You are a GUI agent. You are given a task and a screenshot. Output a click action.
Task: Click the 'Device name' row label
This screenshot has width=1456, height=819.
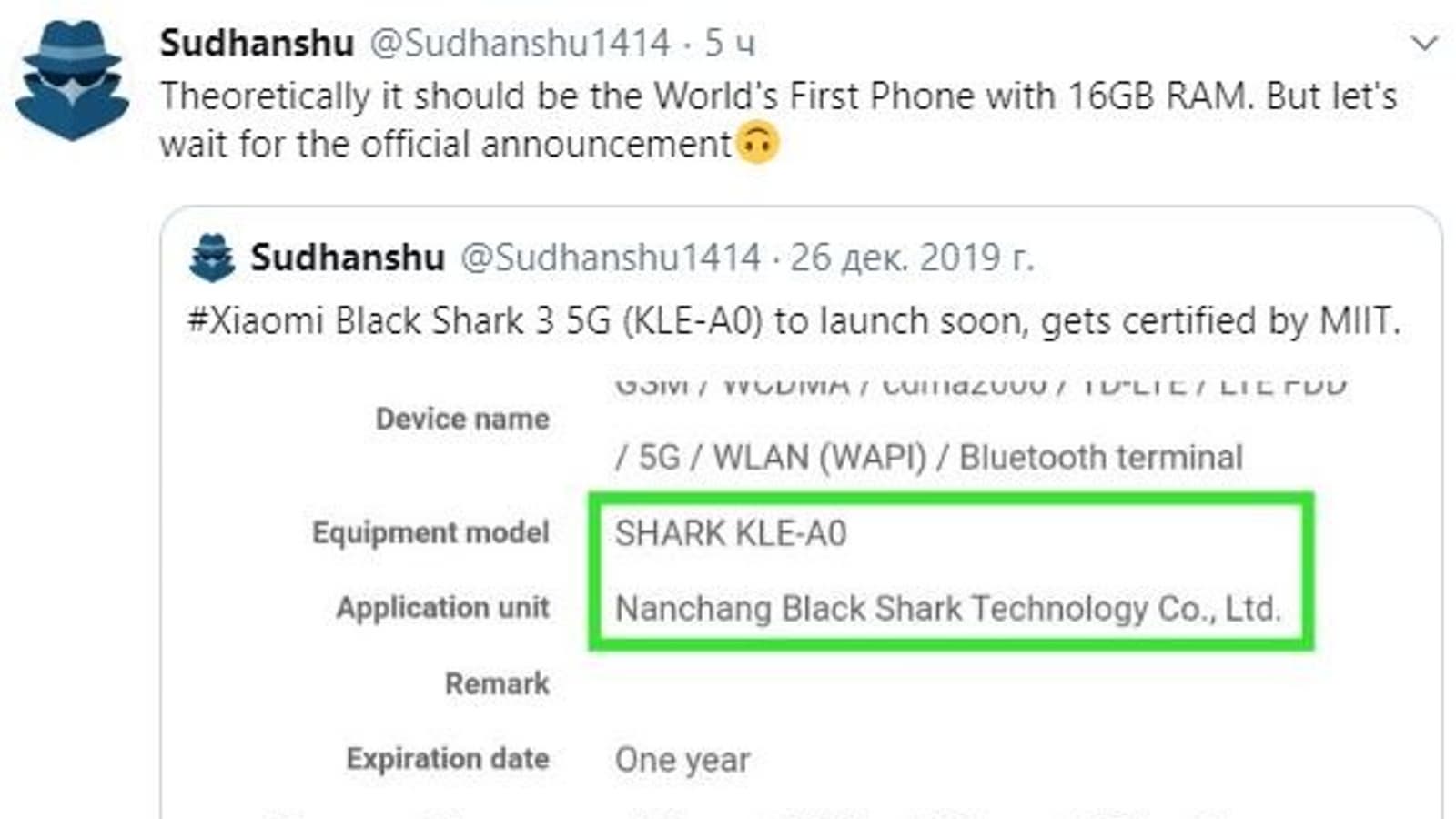click(x=462, y=419)
